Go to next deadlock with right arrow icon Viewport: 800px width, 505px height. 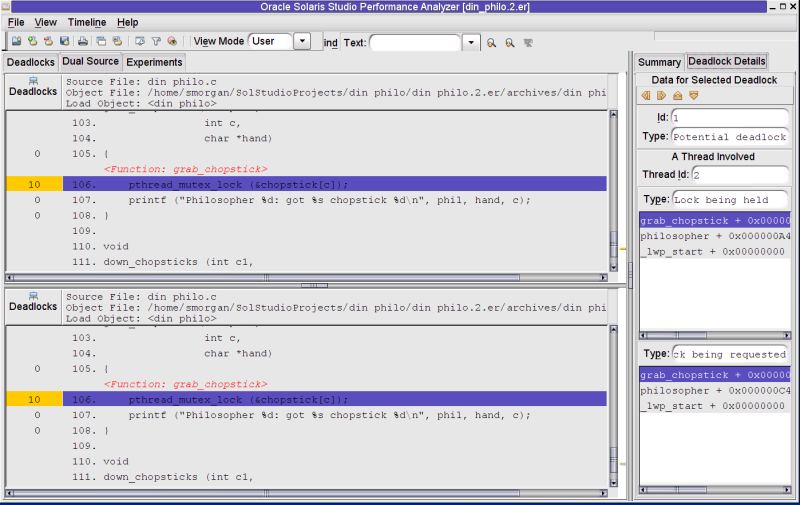662,95
